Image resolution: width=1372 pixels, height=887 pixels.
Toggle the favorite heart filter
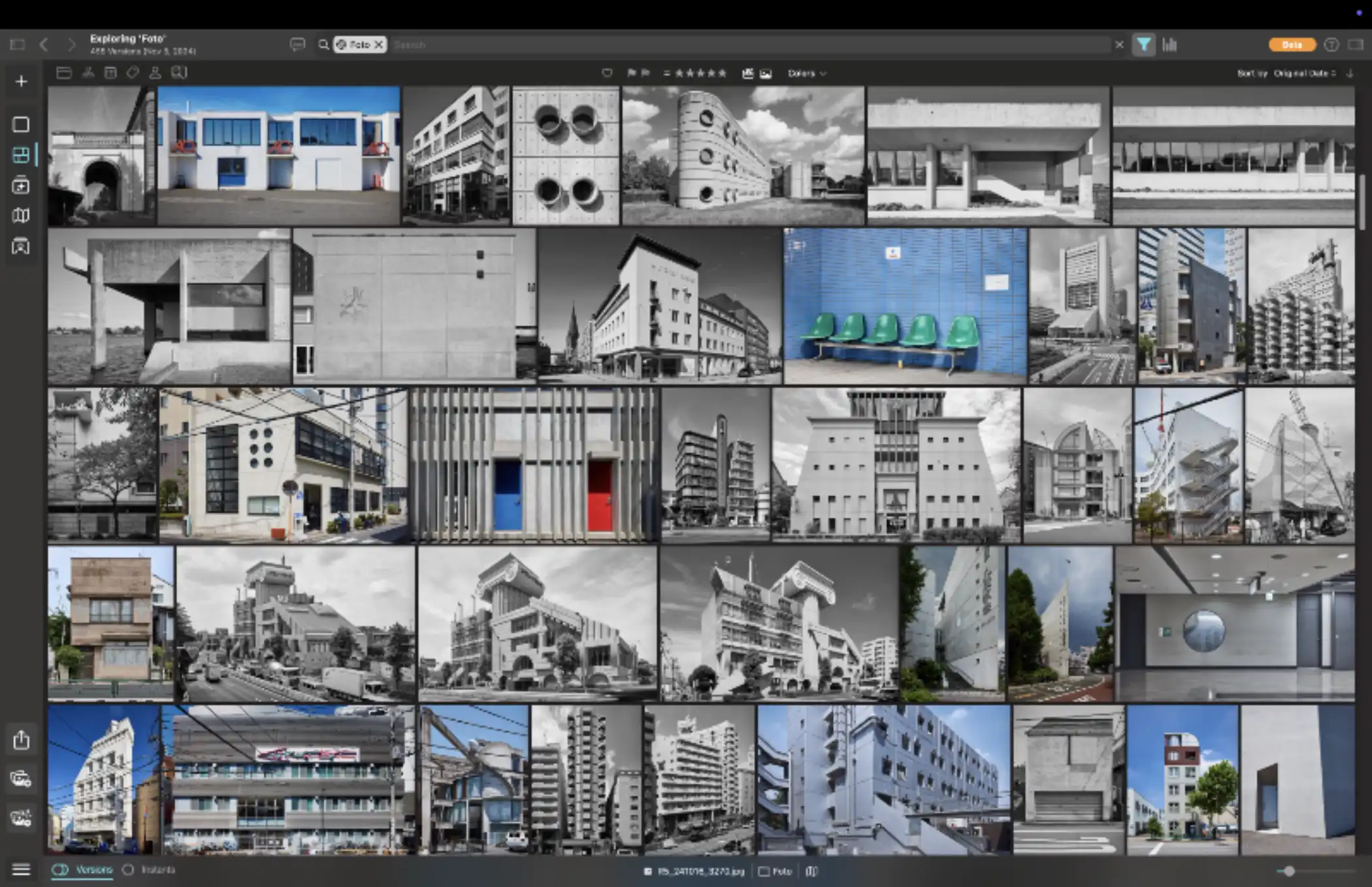pyautogui.click(x=607, y=73)
